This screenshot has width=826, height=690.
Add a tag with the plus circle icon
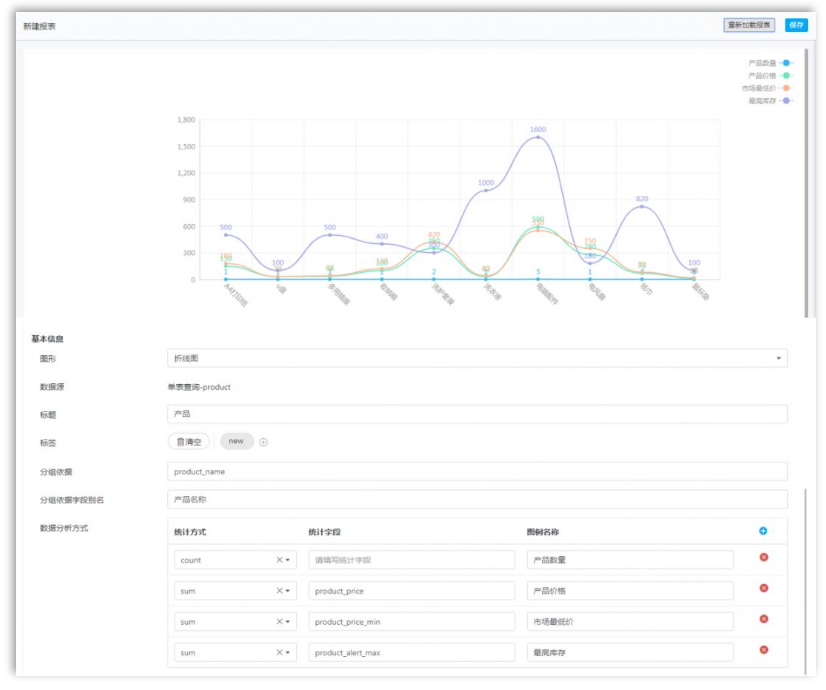(263, 442)
